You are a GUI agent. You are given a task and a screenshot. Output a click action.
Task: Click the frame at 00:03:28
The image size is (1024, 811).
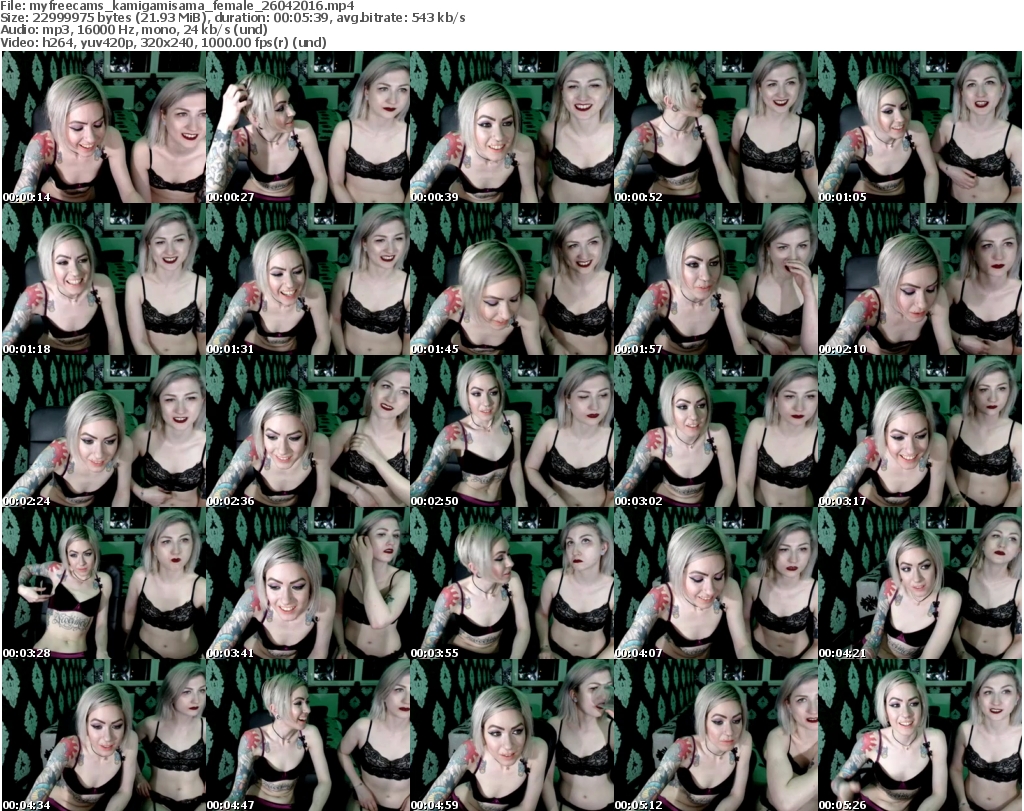tap(104, 583)
